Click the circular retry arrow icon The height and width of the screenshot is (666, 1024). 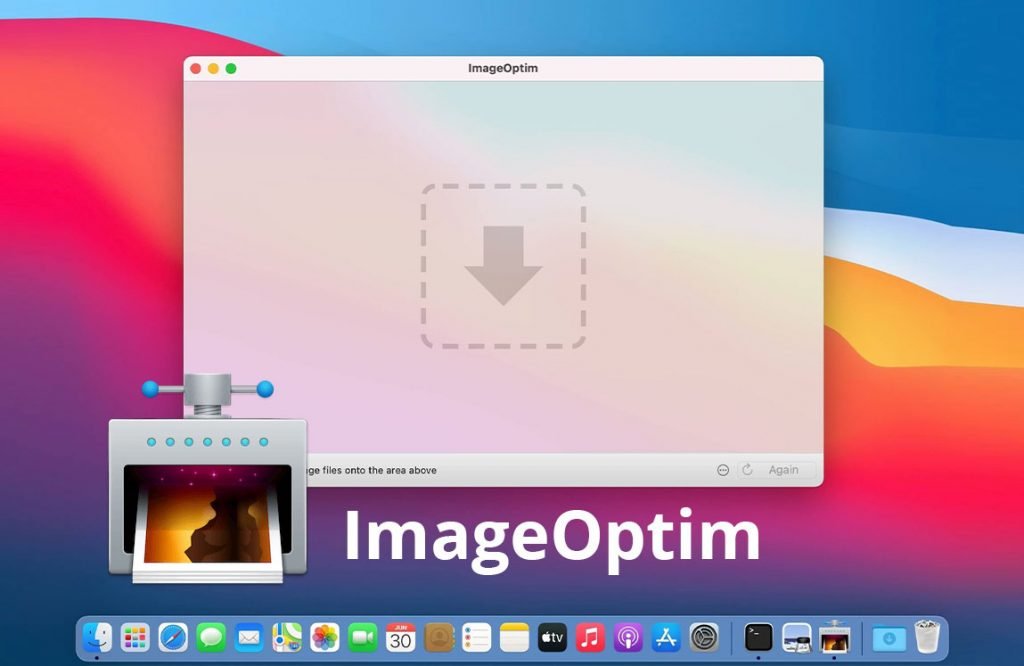pos(747,469)
